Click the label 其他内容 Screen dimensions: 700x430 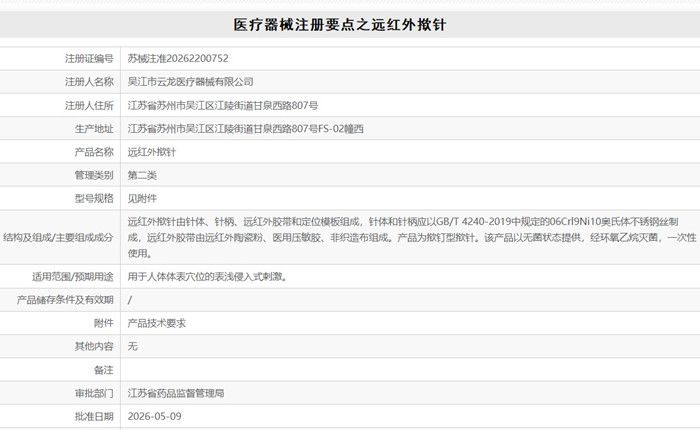pyautogui.click(x=94, y=346)
